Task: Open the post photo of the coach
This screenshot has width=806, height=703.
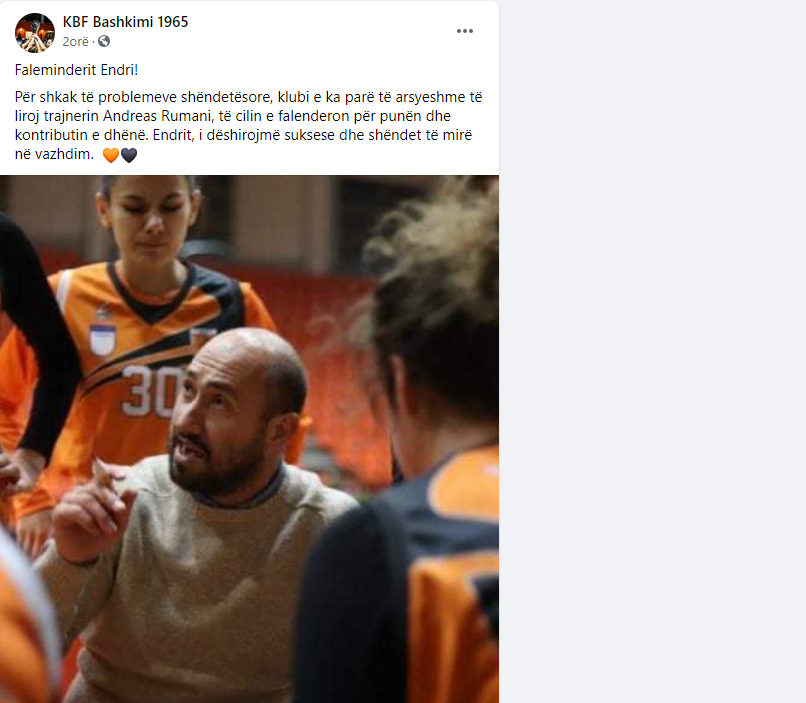Action: click(249, 439)
